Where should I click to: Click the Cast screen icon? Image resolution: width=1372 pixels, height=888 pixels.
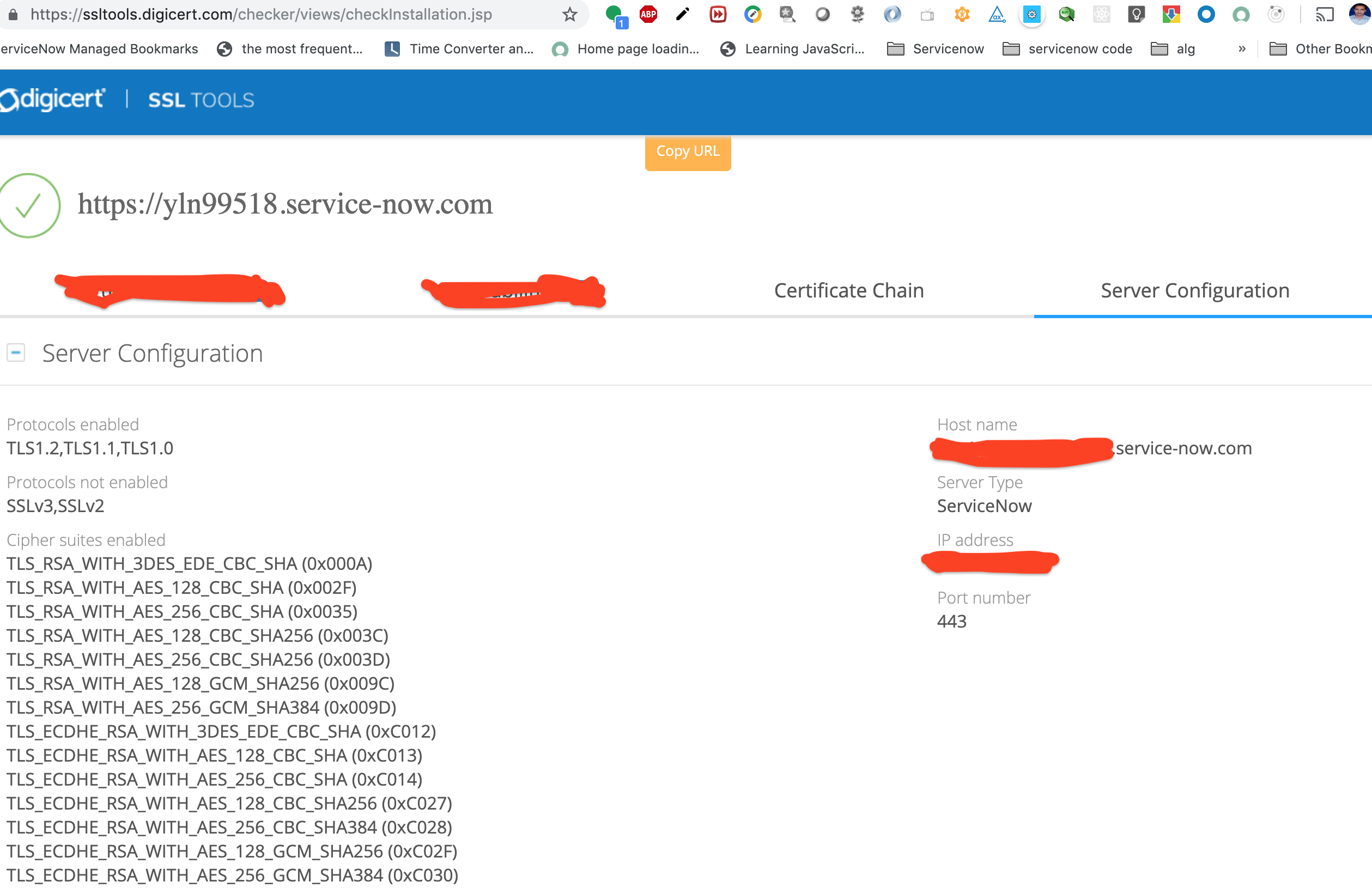pos(1324,14)
